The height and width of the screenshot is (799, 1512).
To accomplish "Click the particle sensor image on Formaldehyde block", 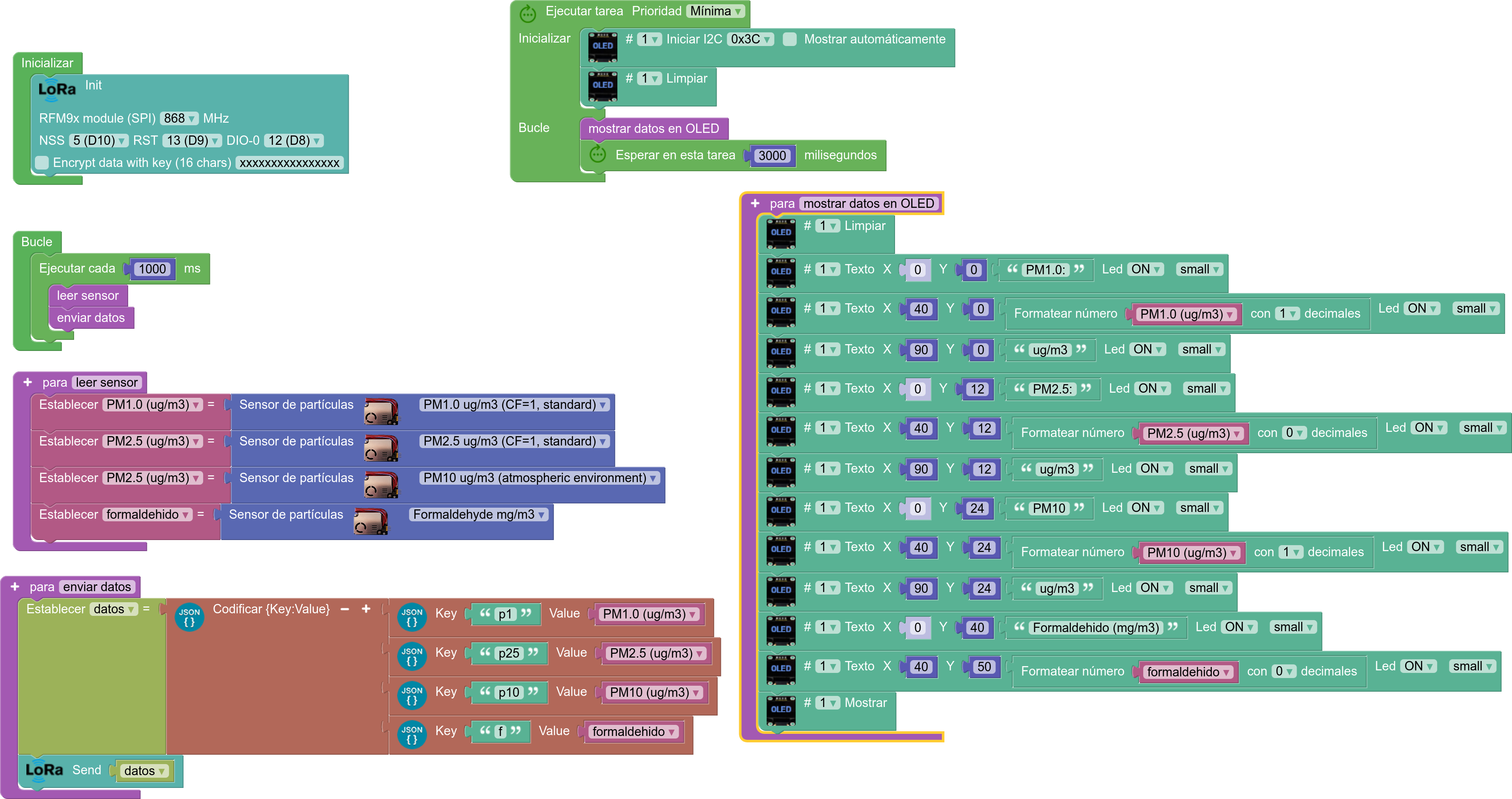I will tap(371, 521).
